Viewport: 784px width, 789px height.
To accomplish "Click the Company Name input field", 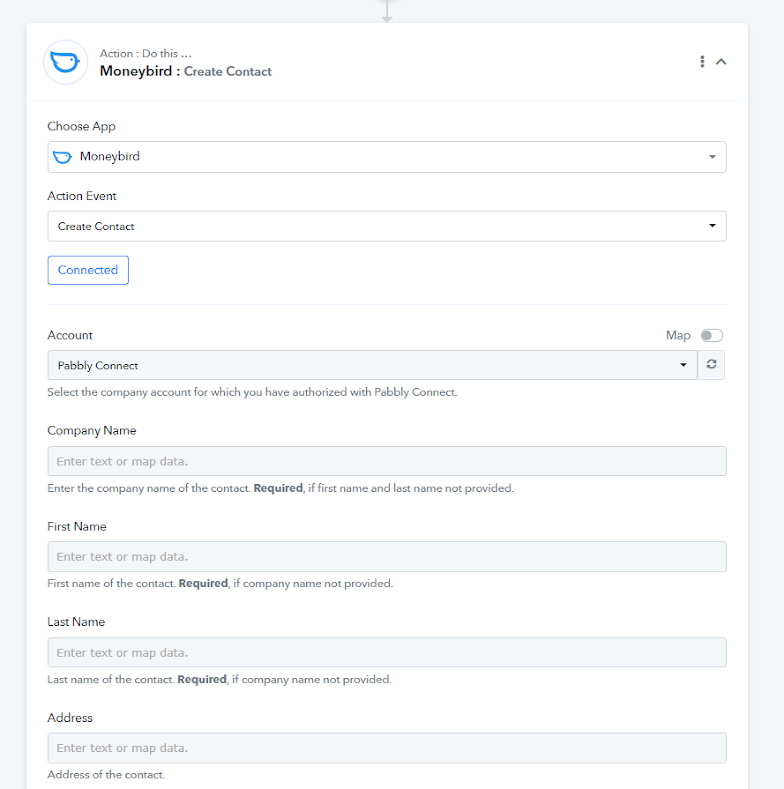I will [x=386, y=461].
